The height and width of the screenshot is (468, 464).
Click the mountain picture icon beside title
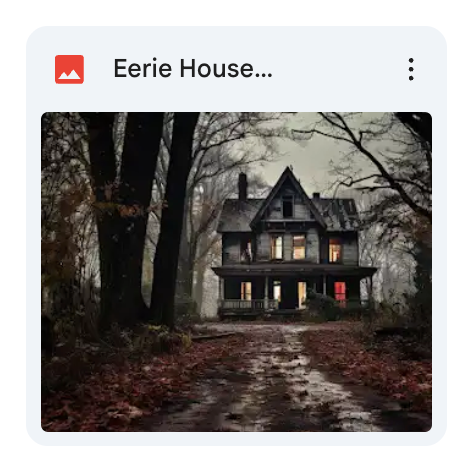69,69
